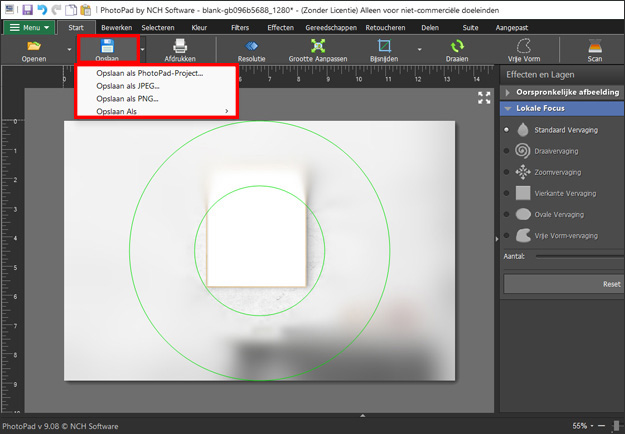
Task: Open the Resolutie tool
Action: tap(252, 50)
